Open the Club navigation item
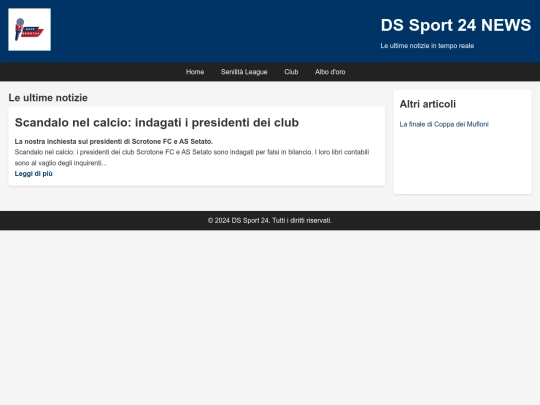Viewport: 540px width, 405px height. coord(291,72)
